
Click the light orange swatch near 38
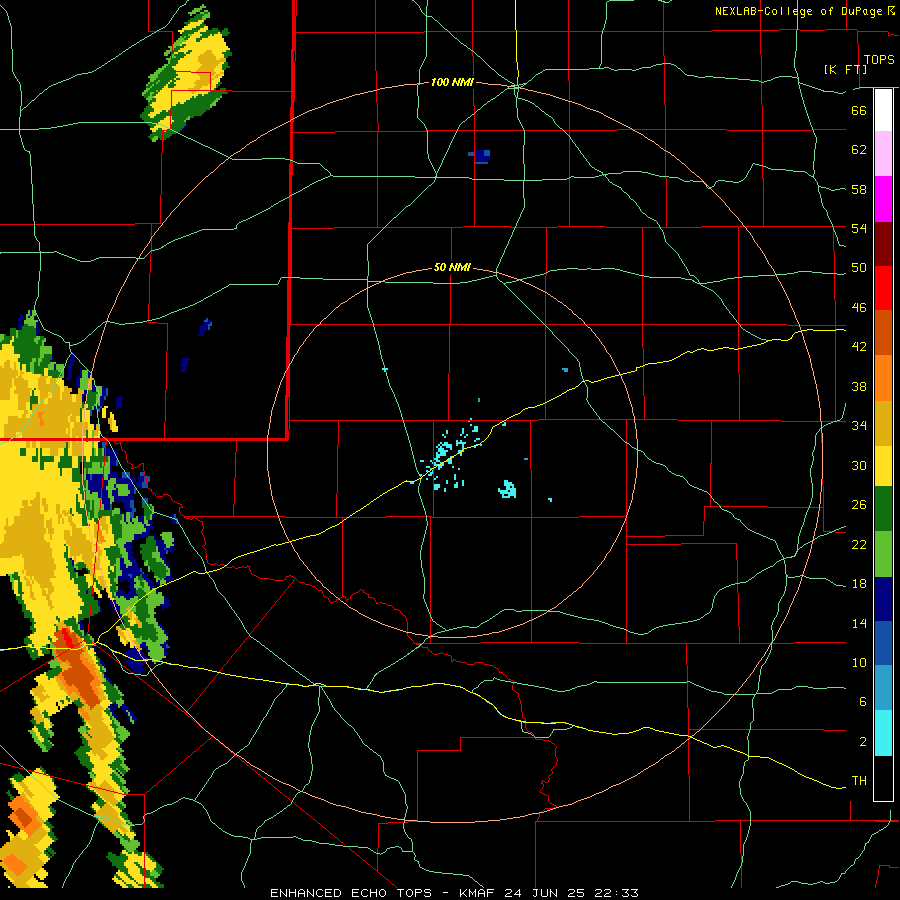pos(883,378)
